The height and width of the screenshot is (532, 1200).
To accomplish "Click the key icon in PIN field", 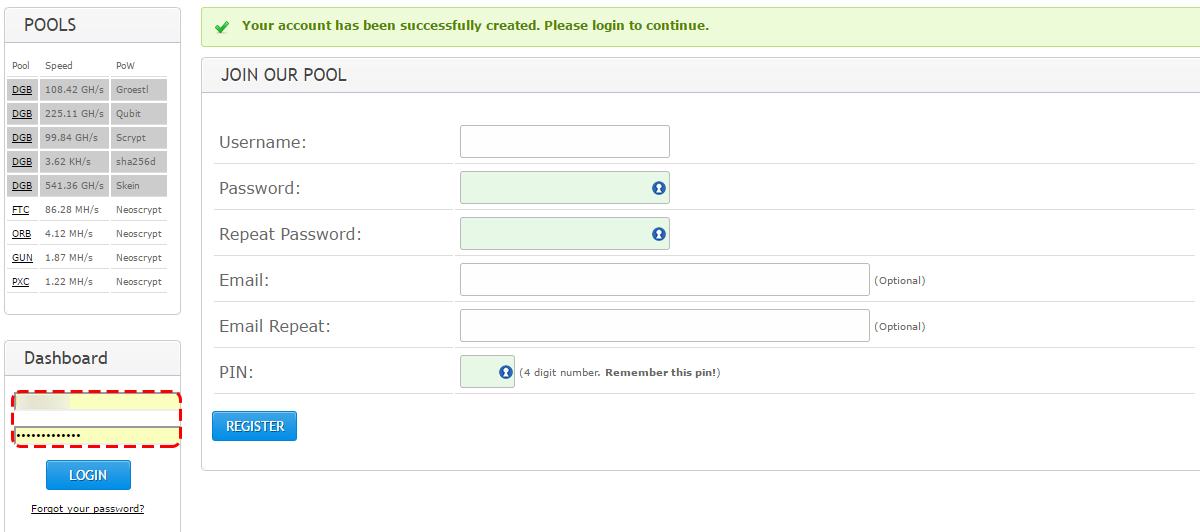I will (505, 372).
